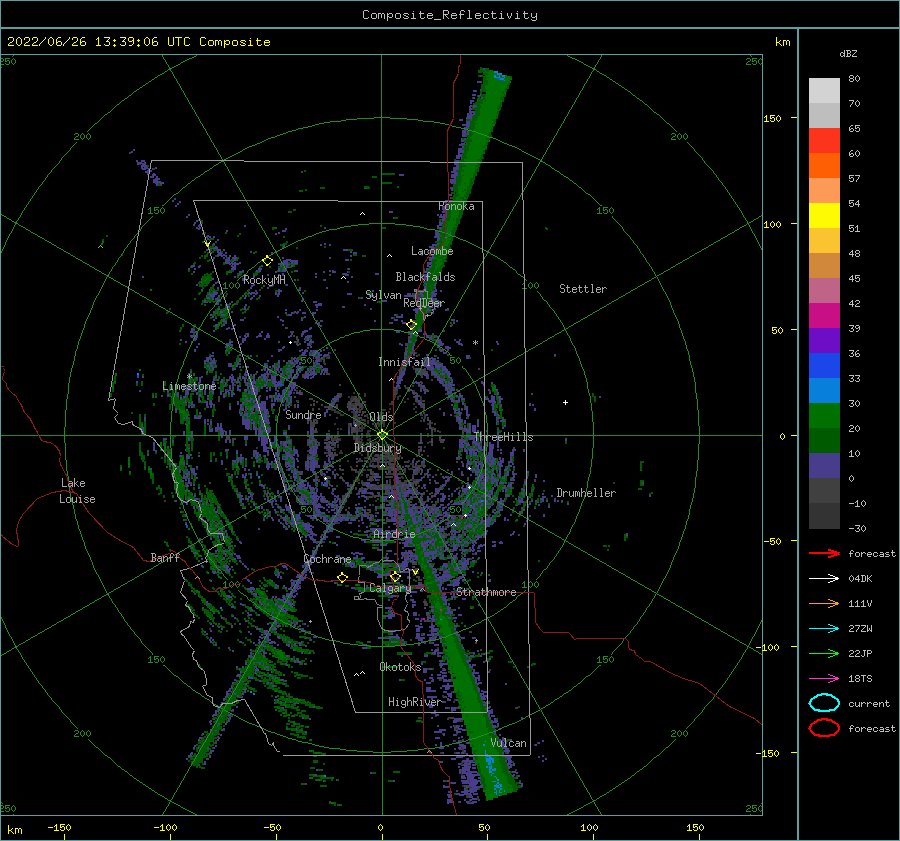Image resolution: width=900 pixels, height=841 pixels.
Task: Click the 39 dBZ magenta swatch
Action: 824,316
